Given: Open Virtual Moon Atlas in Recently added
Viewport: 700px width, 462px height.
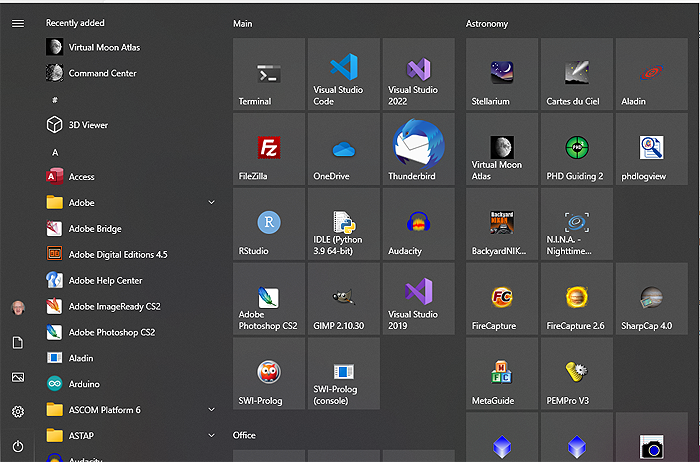Looking at the screenshot, I should (x=102, y=47).
